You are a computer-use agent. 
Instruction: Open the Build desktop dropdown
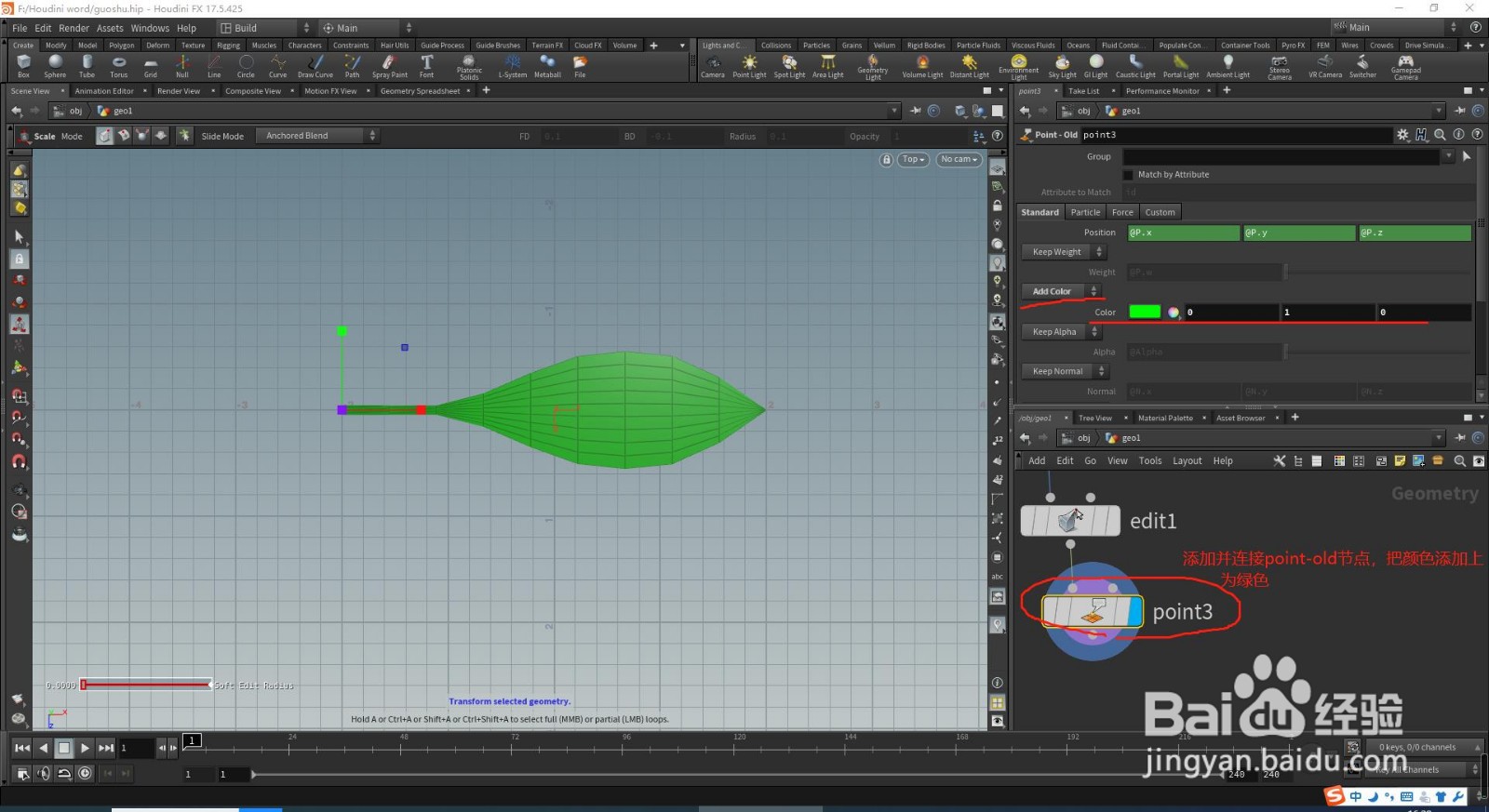tap(263, 28)
